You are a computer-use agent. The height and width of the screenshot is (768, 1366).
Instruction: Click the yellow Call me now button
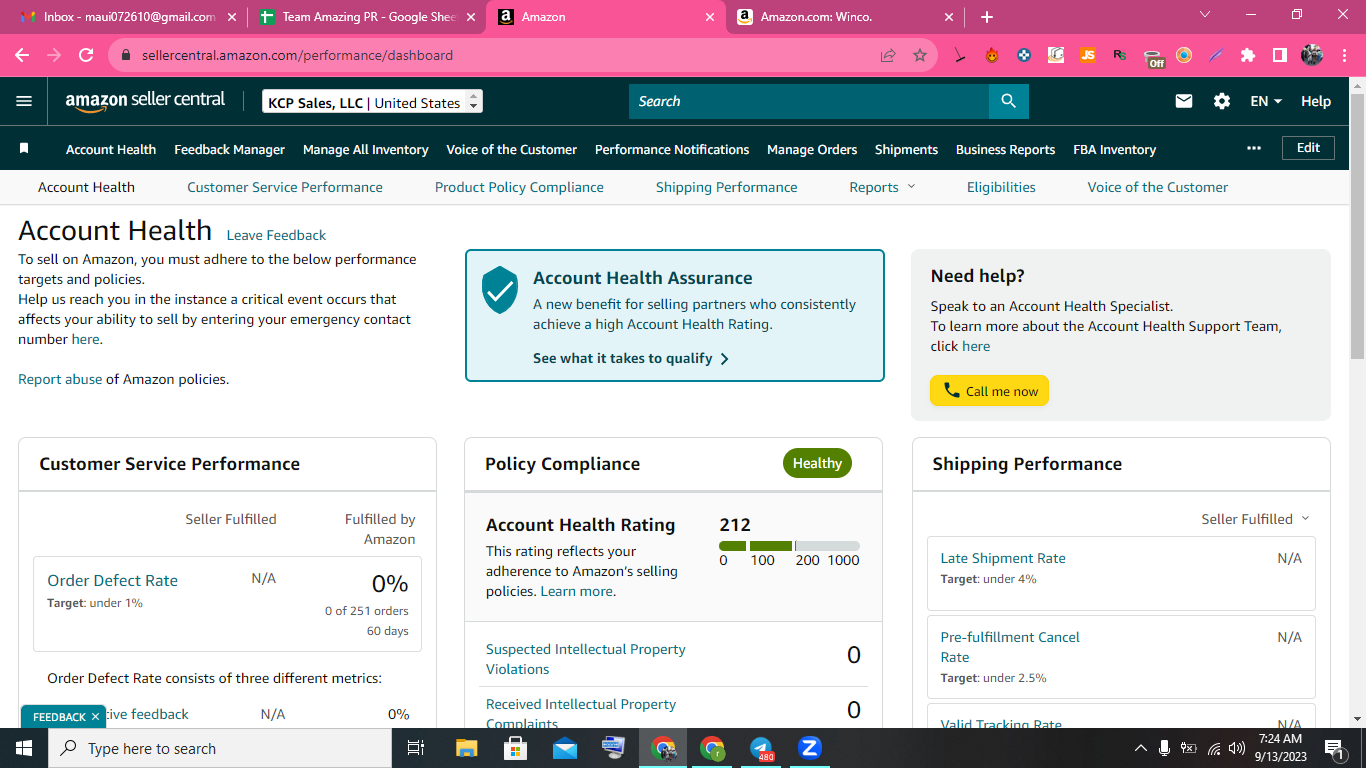(989, 391)
